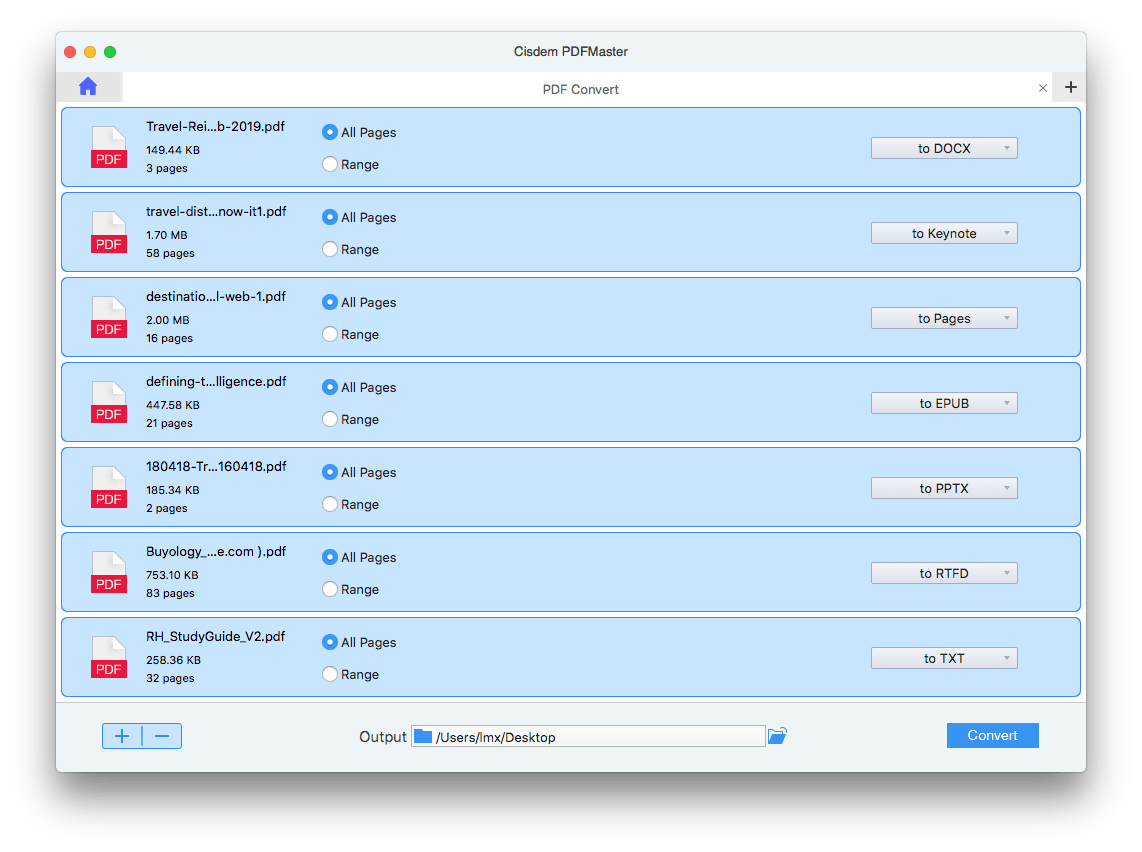Open a new tab with the plus button

click(x=1069, y=87)
